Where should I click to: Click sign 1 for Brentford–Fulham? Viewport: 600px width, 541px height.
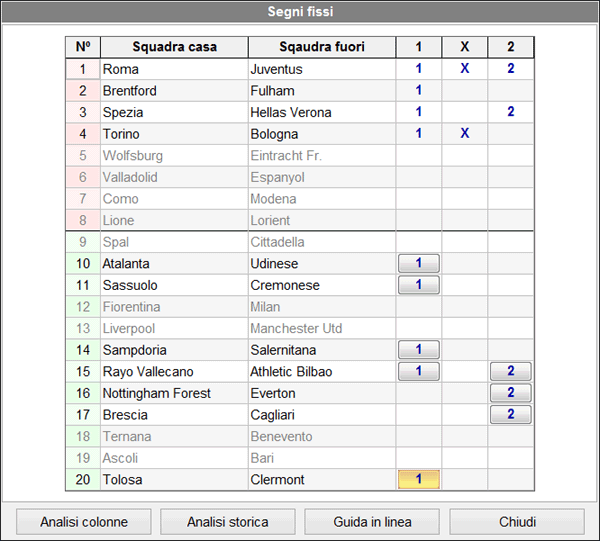coord(419,91)
